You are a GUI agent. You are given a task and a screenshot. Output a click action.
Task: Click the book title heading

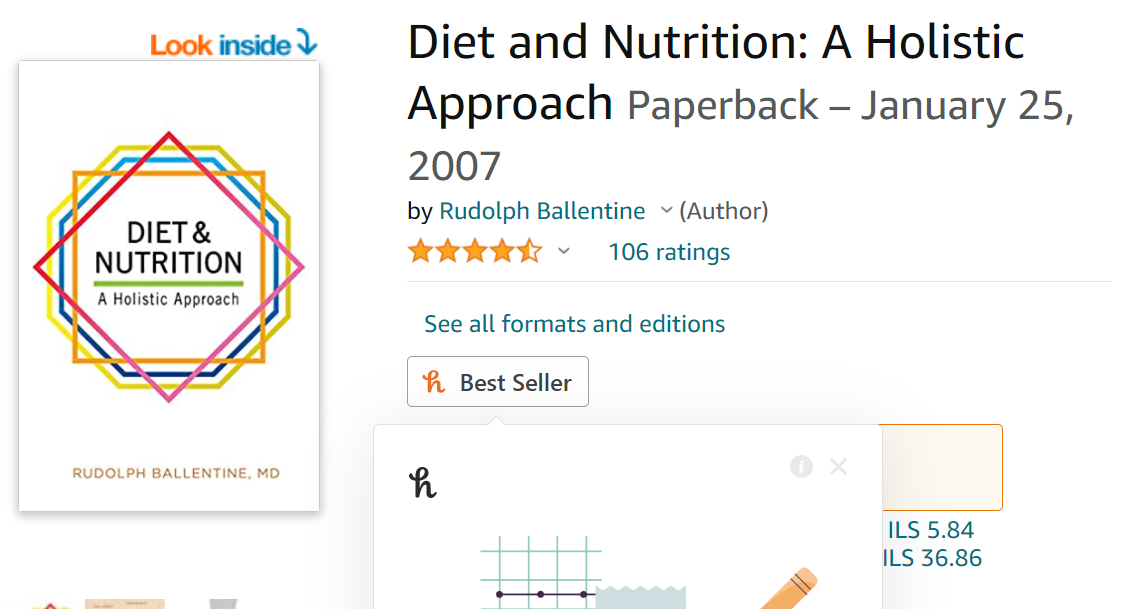tap(715, 73)
